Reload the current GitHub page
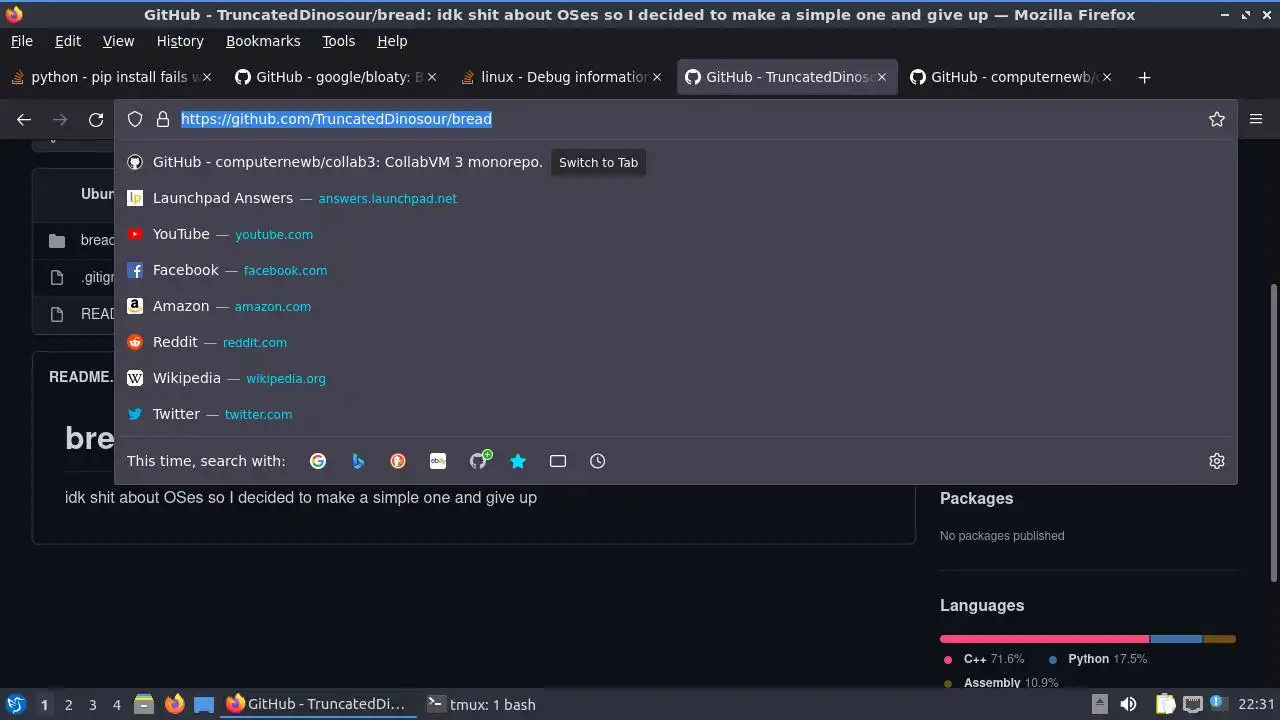Screen dimensions: 1280x720 pyautogui.click(x=96, y=119)
